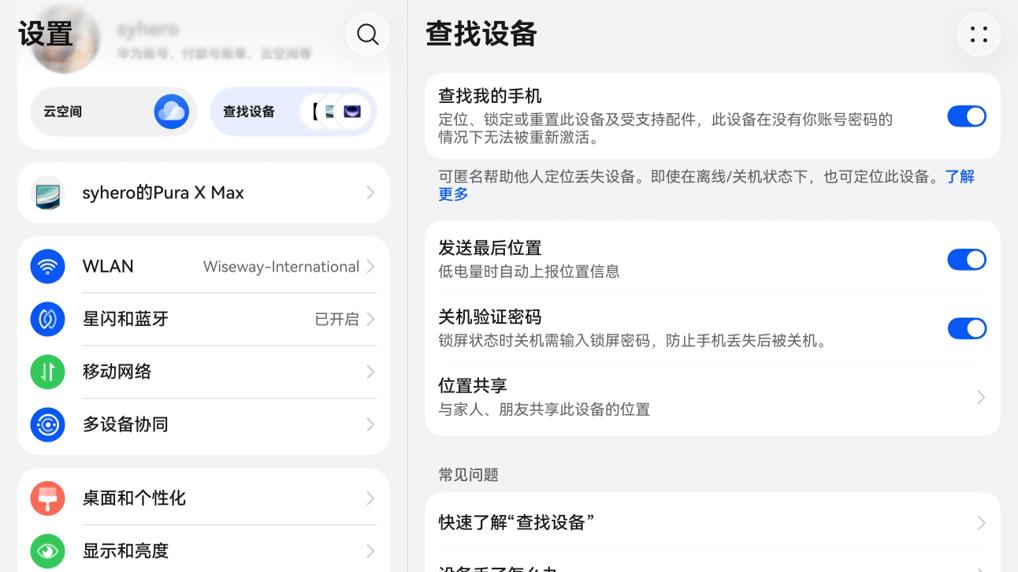The image size is (1018, 572).
Task: Tap the 常见问题 section header
Action: click(468, 475)
